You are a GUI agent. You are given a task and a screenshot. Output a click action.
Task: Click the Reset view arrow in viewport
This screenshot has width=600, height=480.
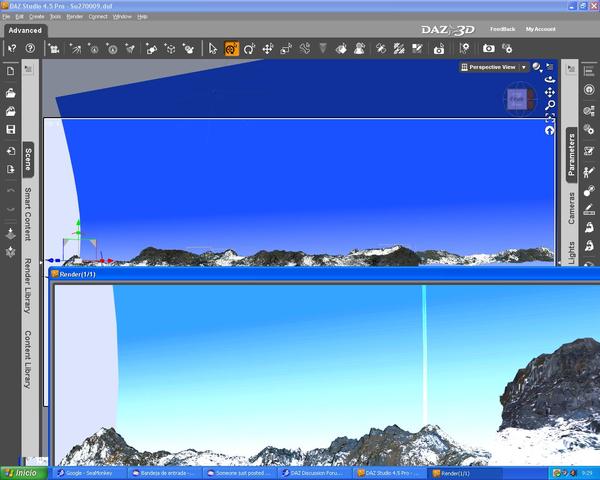click(550, 131)
